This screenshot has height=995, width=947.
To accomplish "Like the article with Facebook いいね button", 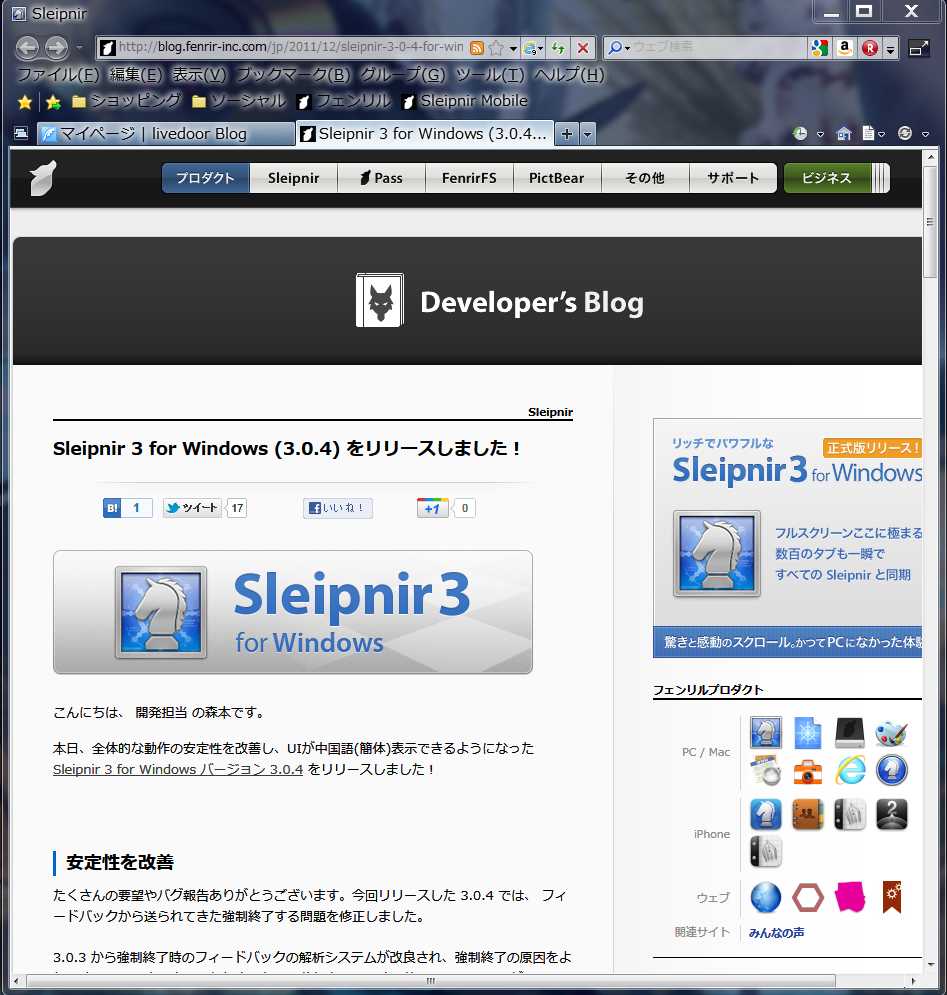I will tap(338, 508).
